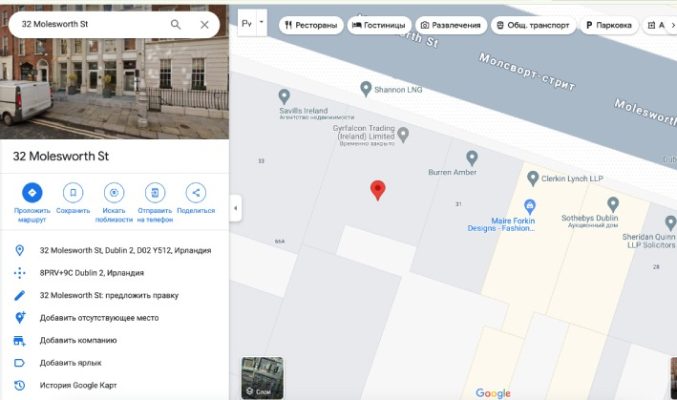Click the search nearby icon
Screen dimensions: 677x400
(114, 193)
